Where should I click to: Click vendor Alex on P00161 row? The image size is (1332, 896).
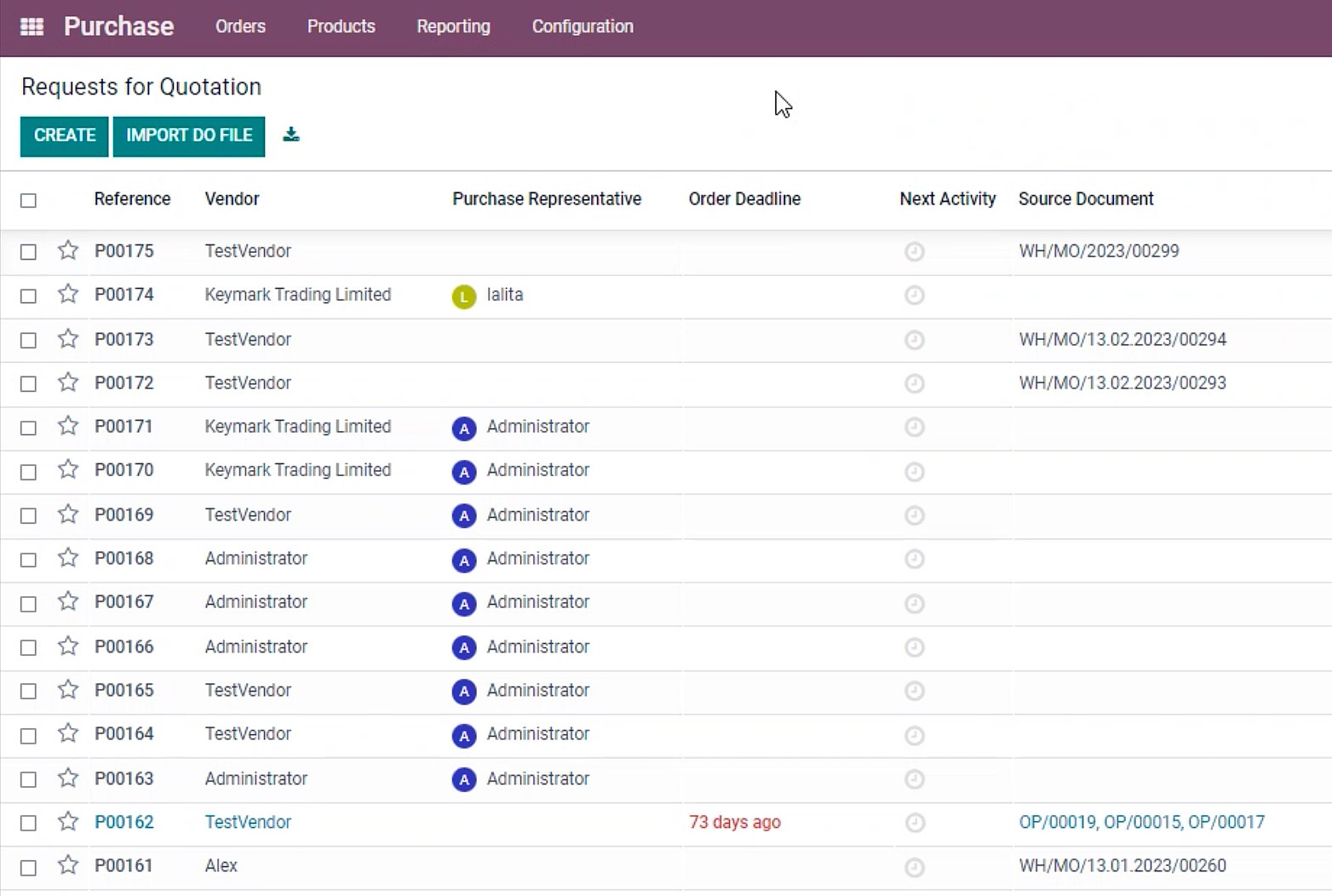(221, 865)
